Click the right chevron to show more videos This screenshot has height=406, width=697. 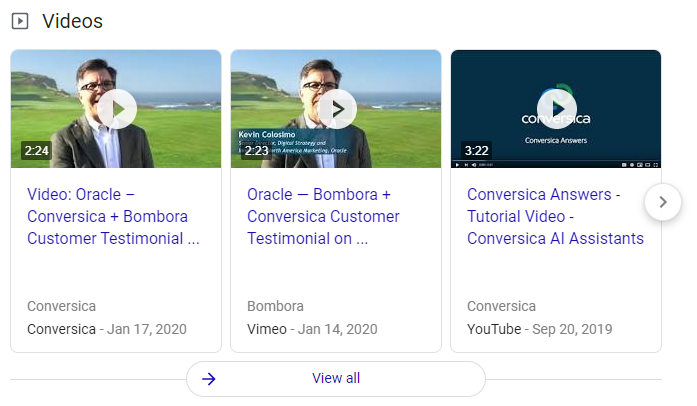pyautogui.click(x=662, y=202)
